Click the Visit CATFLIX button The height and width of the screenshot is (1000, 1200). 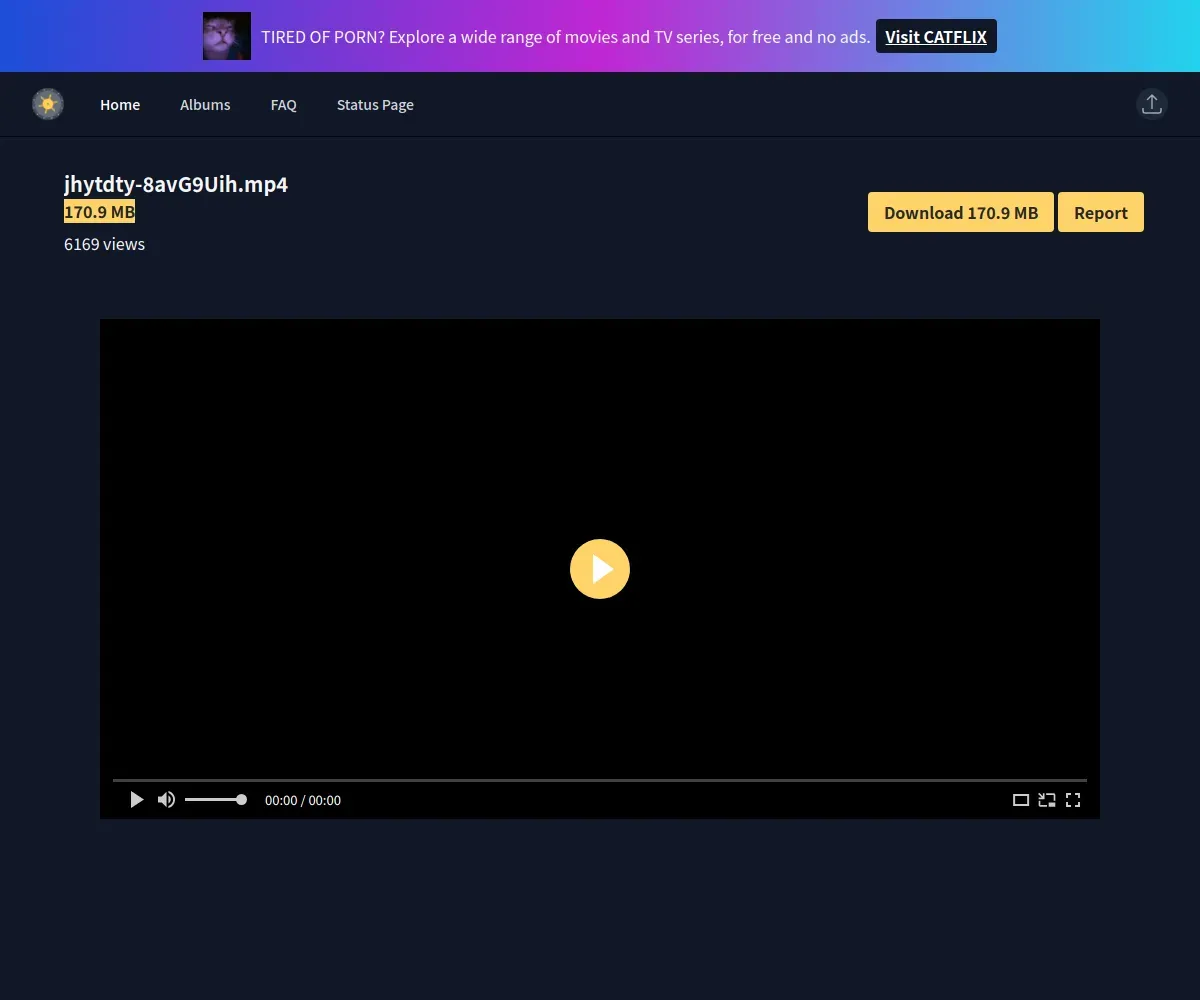[x=936, y=36]
